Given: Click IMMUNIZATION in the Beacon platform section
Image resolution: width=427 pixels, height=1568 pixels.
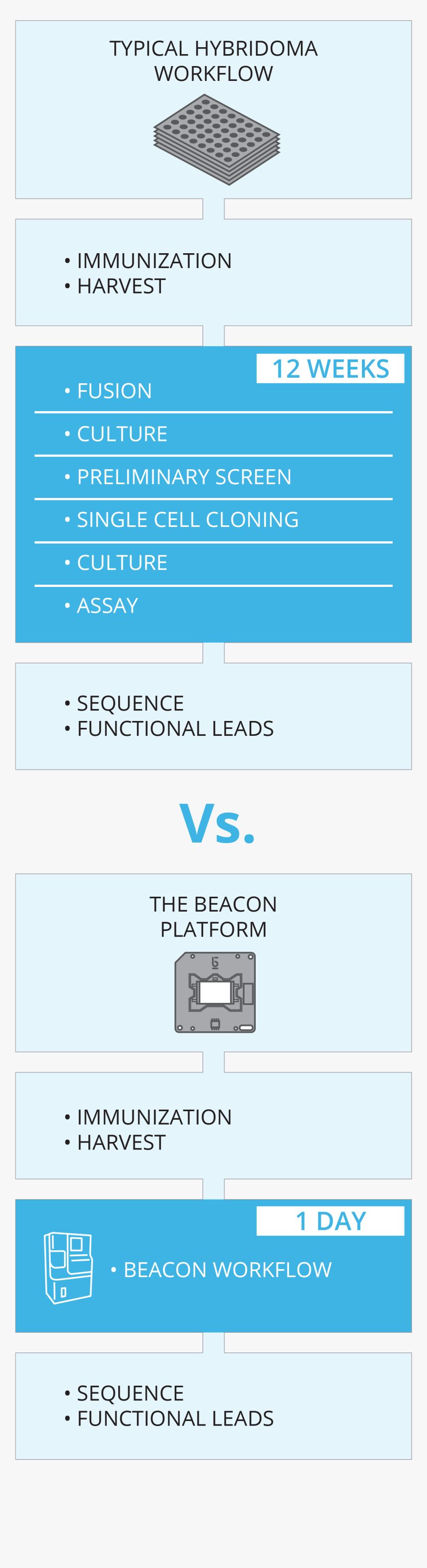Looking at the screenshot, I should pyautogui.click(x=154, y=1117).
